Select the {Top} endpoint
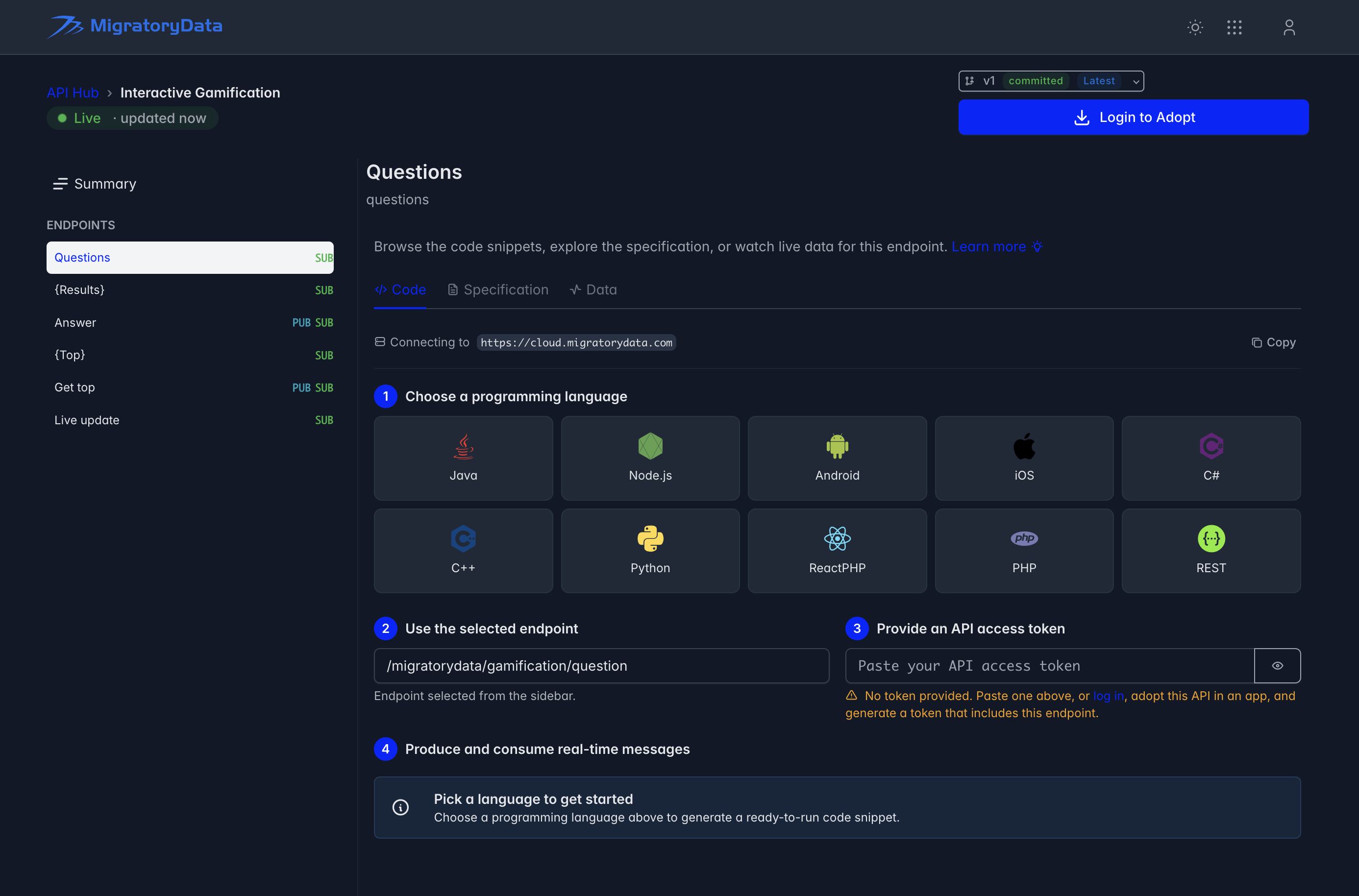 190,355
